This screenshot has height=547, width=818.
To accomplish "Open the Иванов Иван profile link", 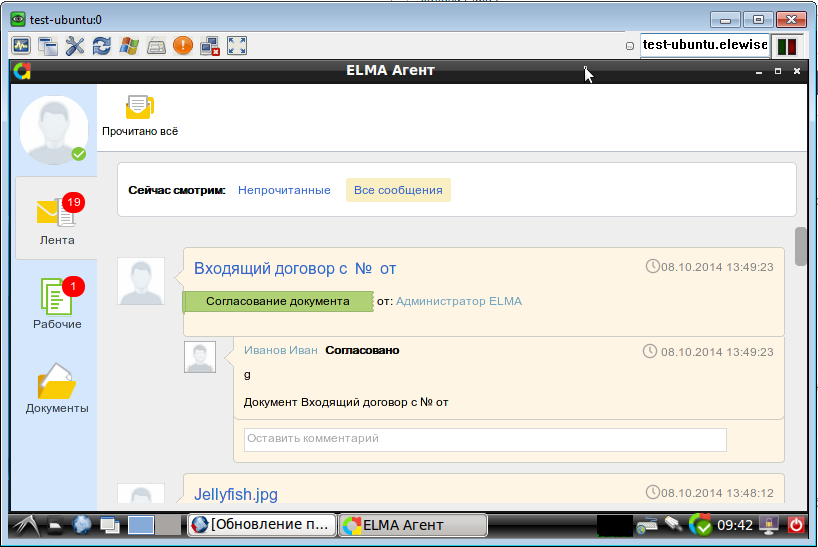I will tap(281, 350).
